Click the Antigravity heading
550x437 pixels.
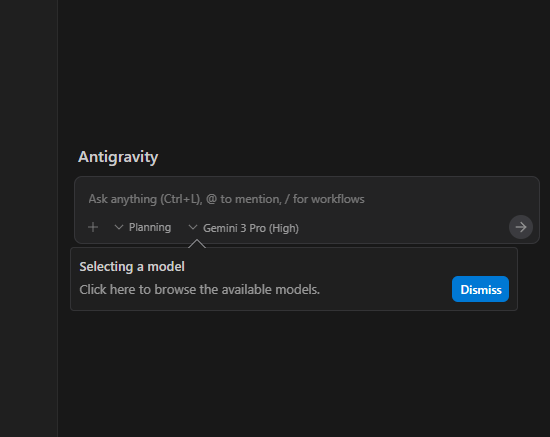(118, 157)
